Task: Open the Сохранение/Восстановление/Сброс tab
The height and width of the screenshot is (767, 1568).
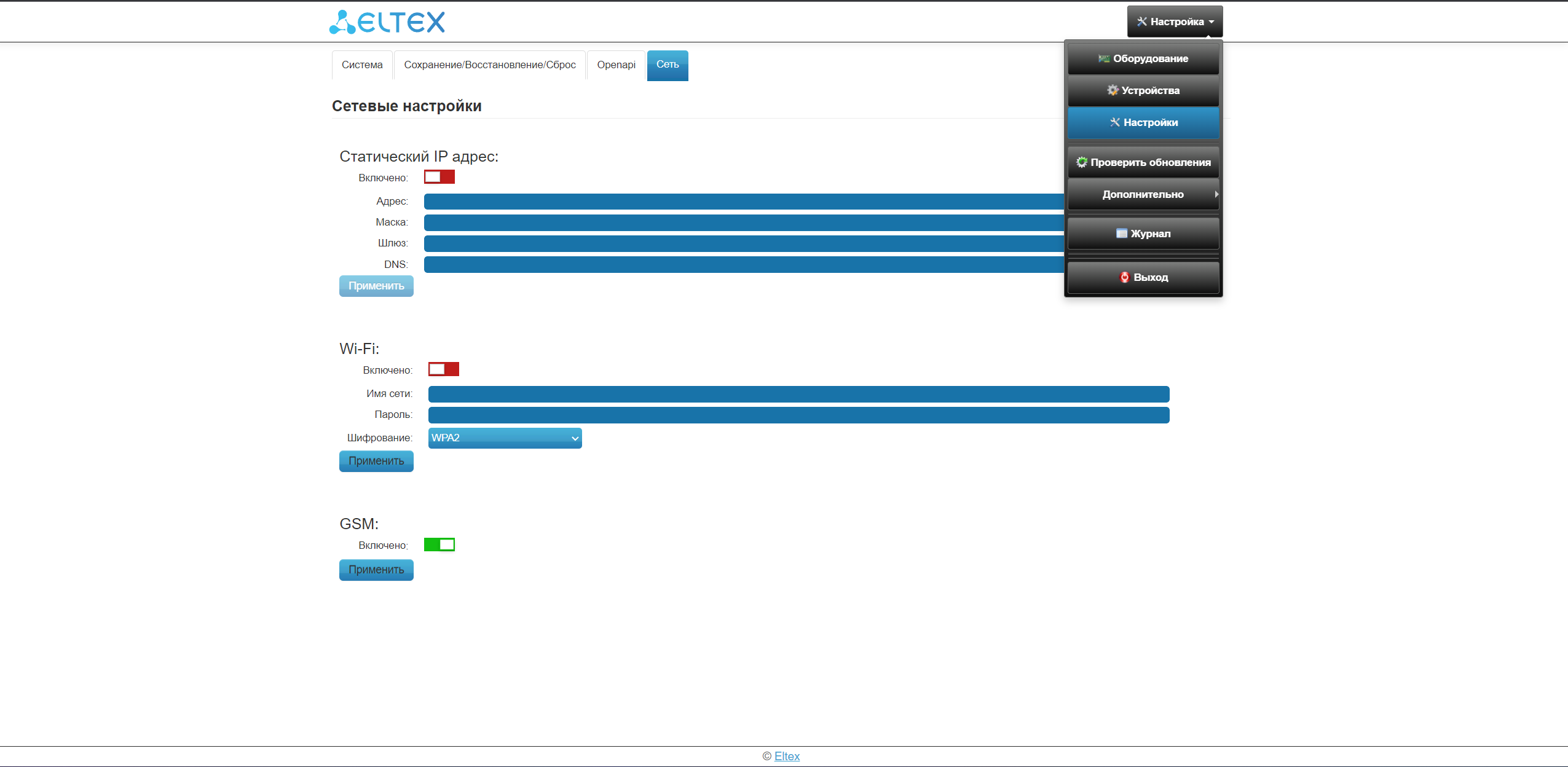Action: click(x=489, y=65)
